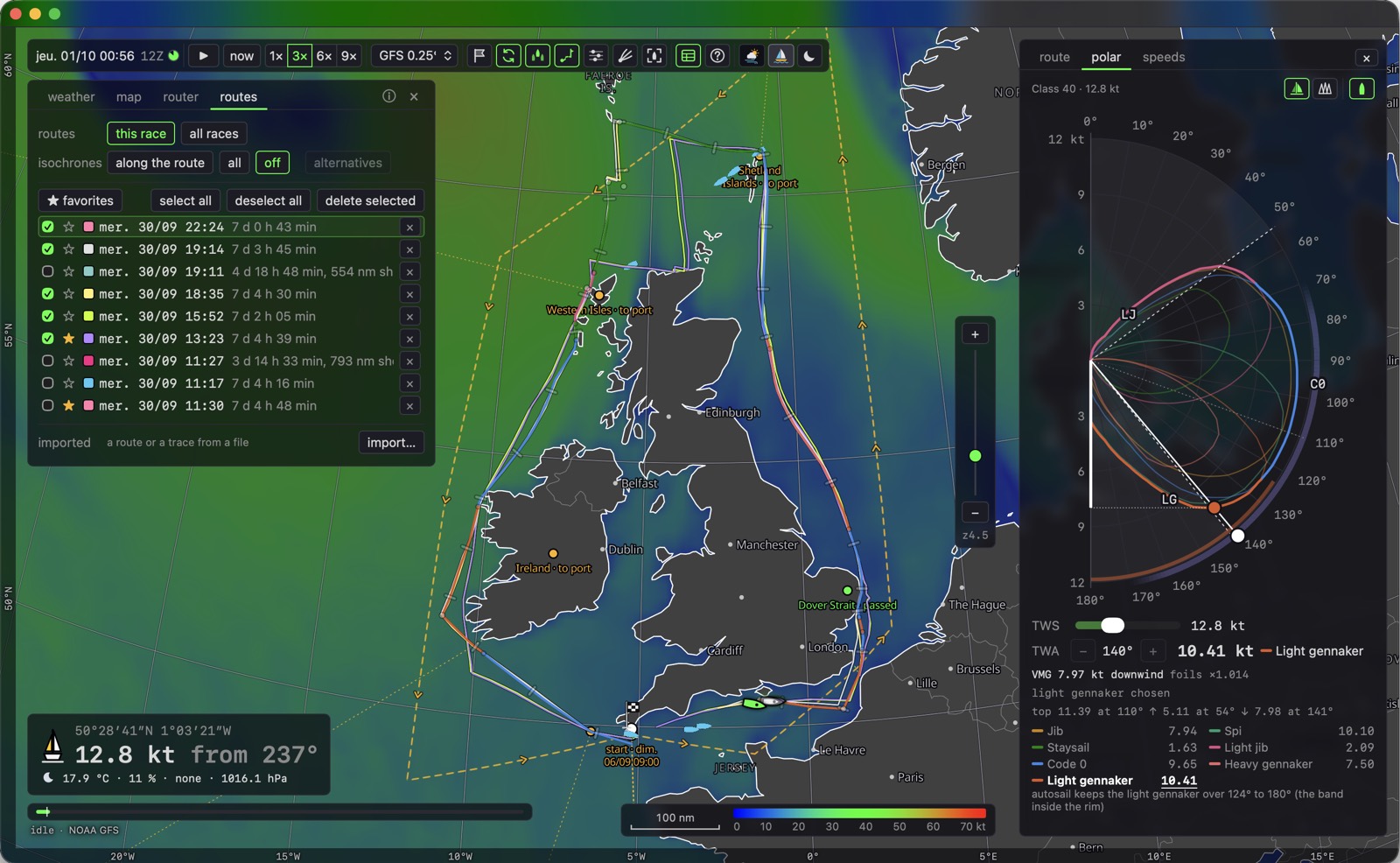Open the sliders settings icon

[596, 56]
